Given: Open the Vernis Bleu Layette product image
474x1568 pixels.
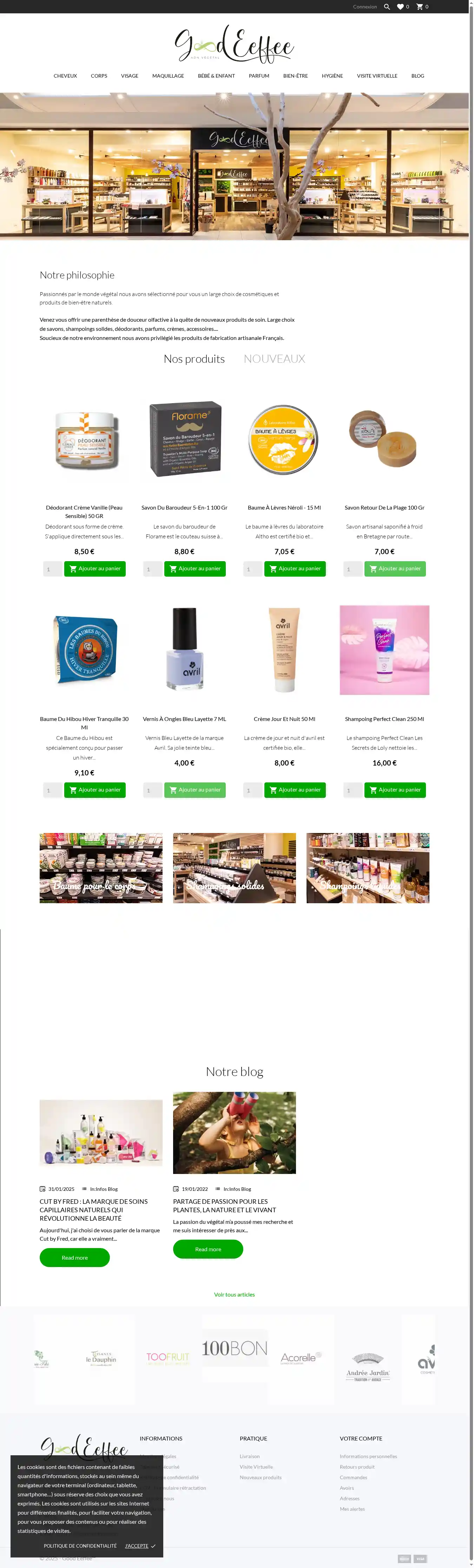Looking at the screenshot, I should [184, 650].
